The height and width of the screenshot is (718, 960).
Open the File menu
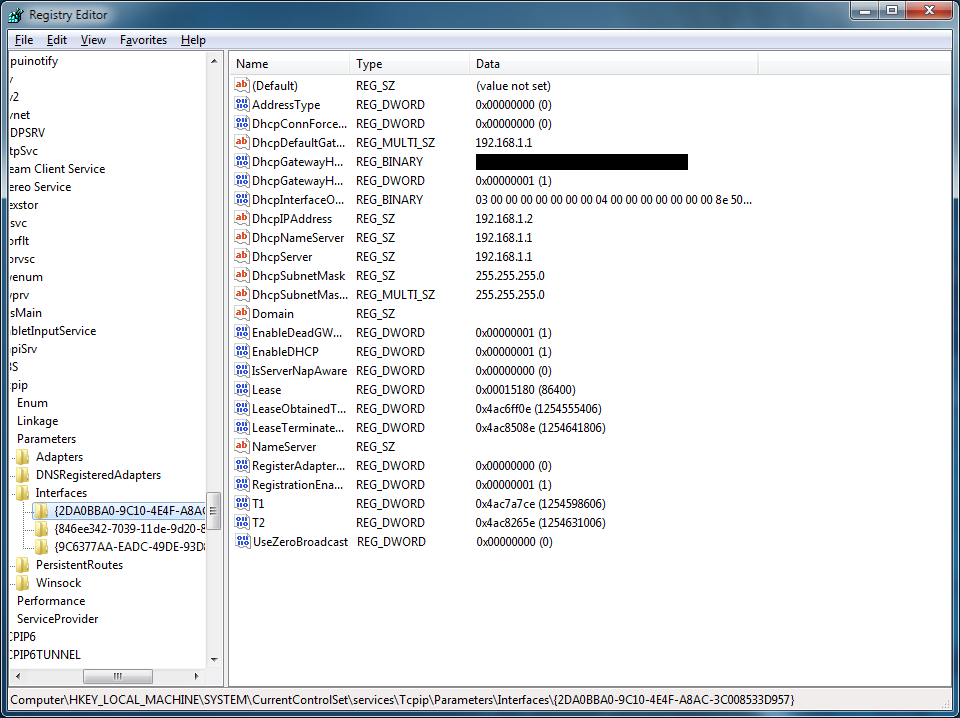(x=23, y=40)
